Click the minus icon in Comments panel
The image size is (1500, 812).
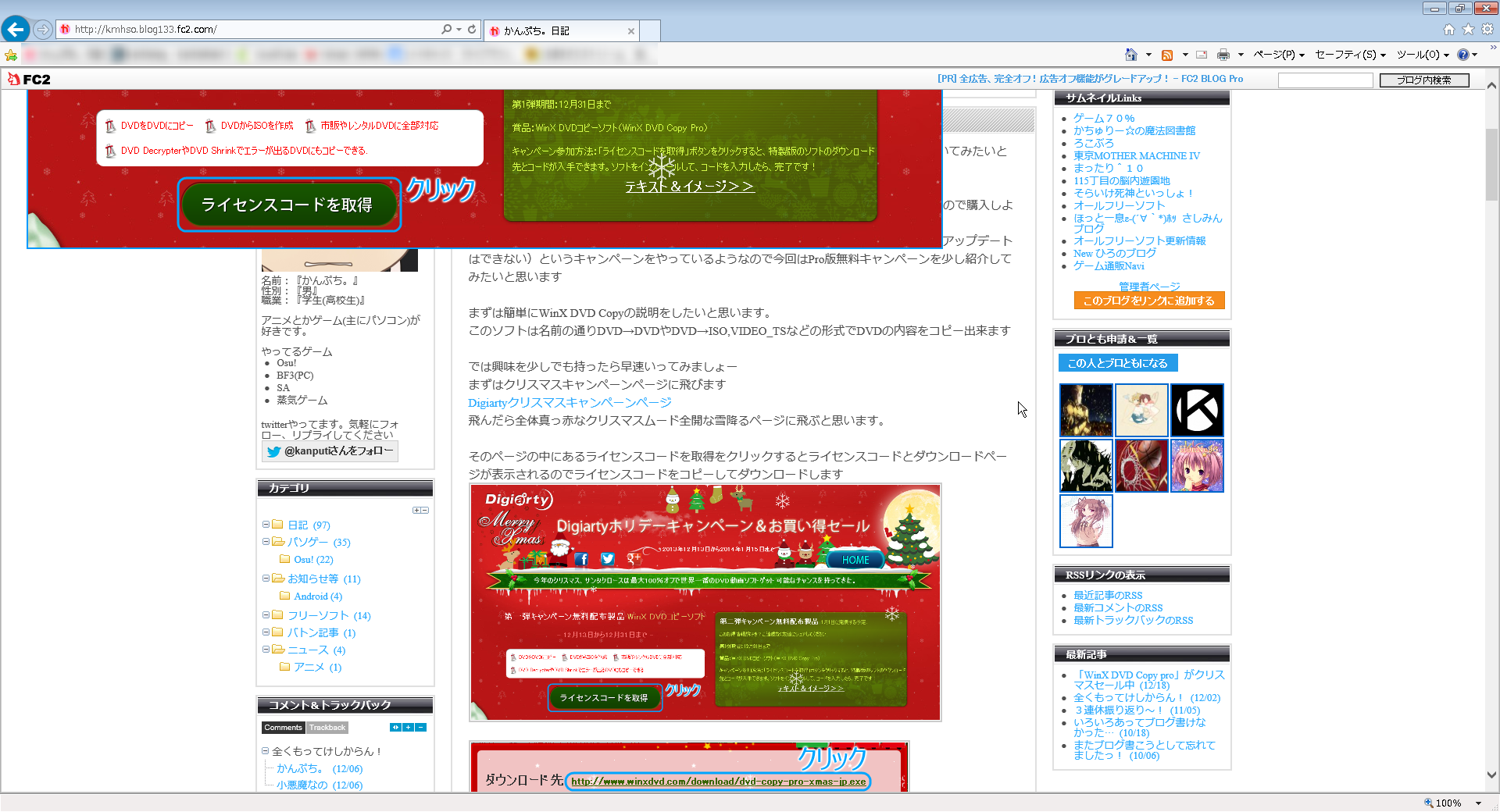[421, 728]
